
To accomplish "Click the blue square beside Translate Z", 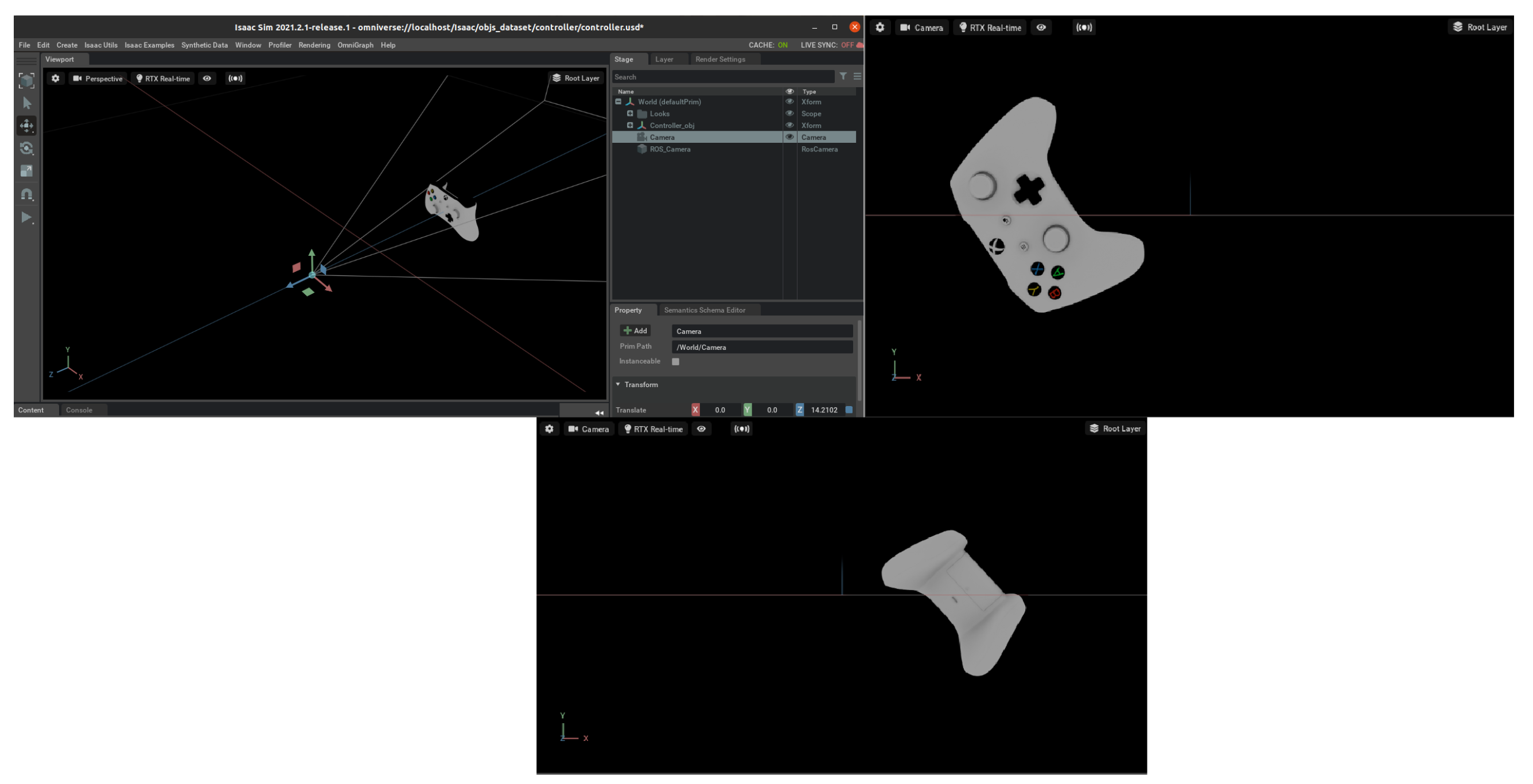I will 849,410.
